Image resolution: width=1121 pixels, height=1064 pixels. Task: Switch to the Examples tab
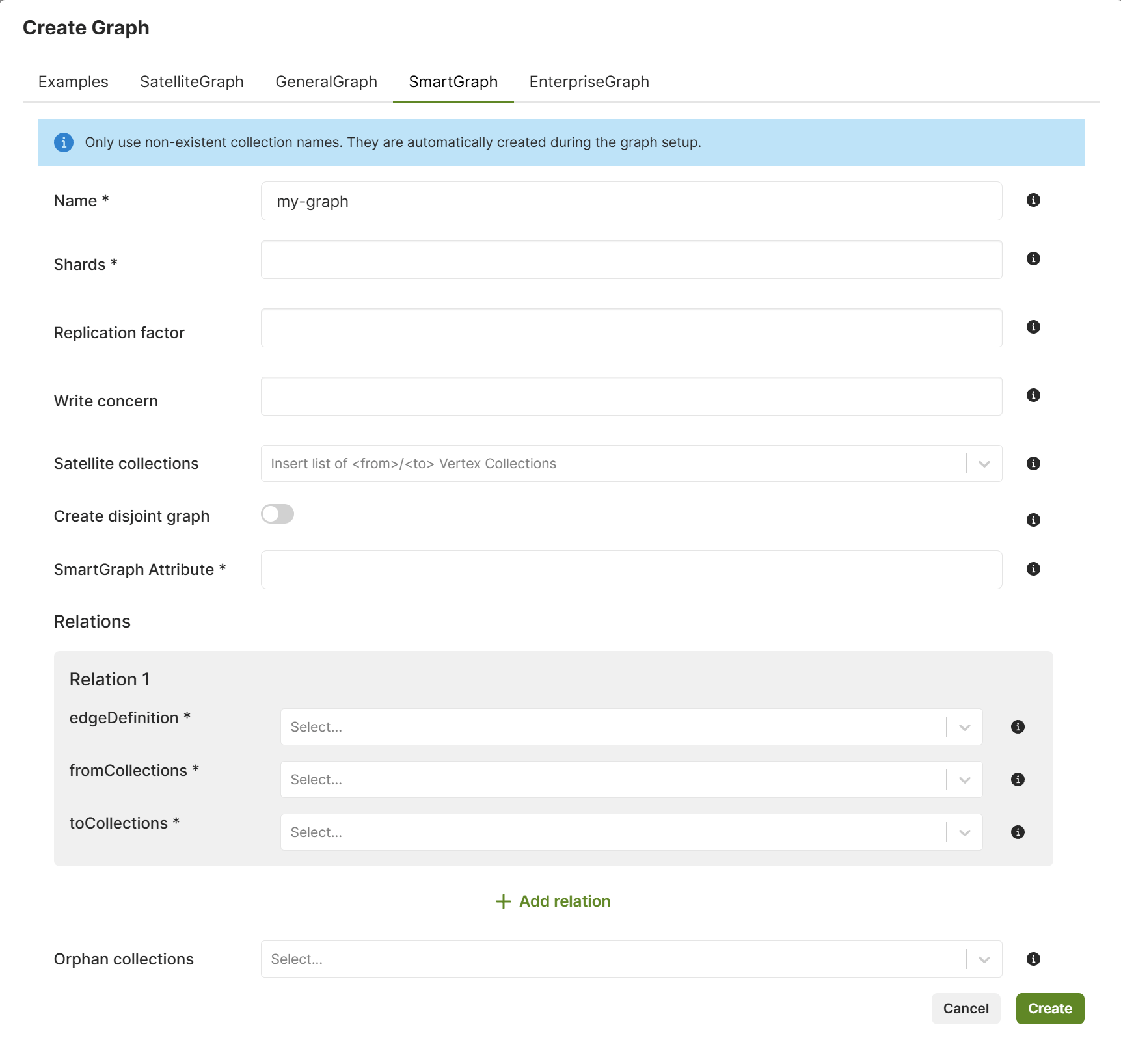74,82
